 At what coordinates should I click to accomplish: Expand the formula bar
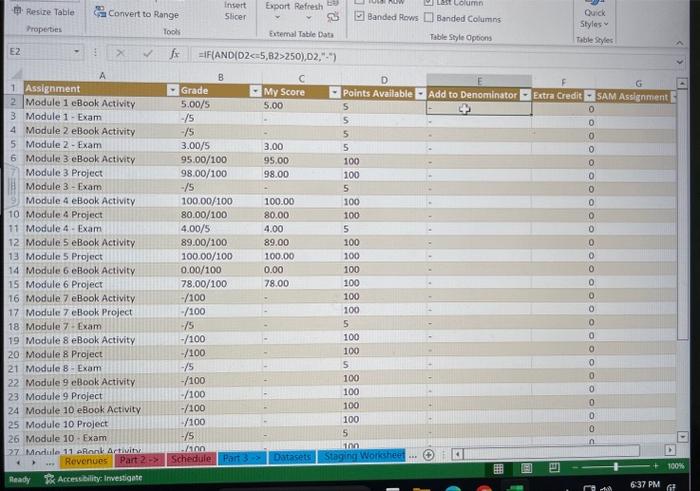click(x=679, y=62)
